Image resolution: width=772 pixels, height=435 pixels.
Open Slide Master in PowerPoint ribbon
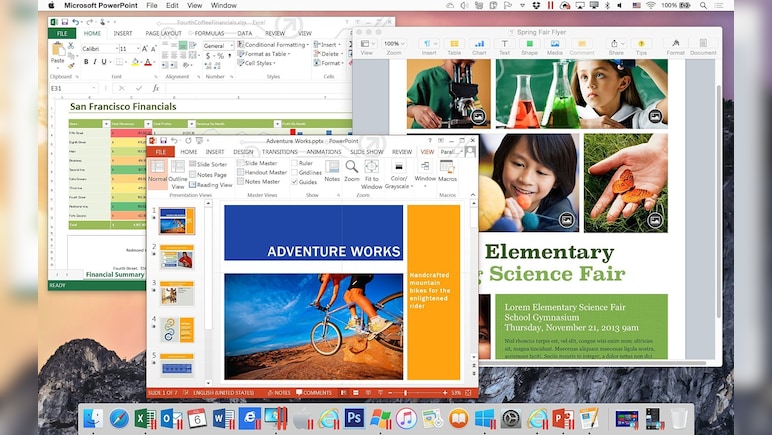(257, 163)
